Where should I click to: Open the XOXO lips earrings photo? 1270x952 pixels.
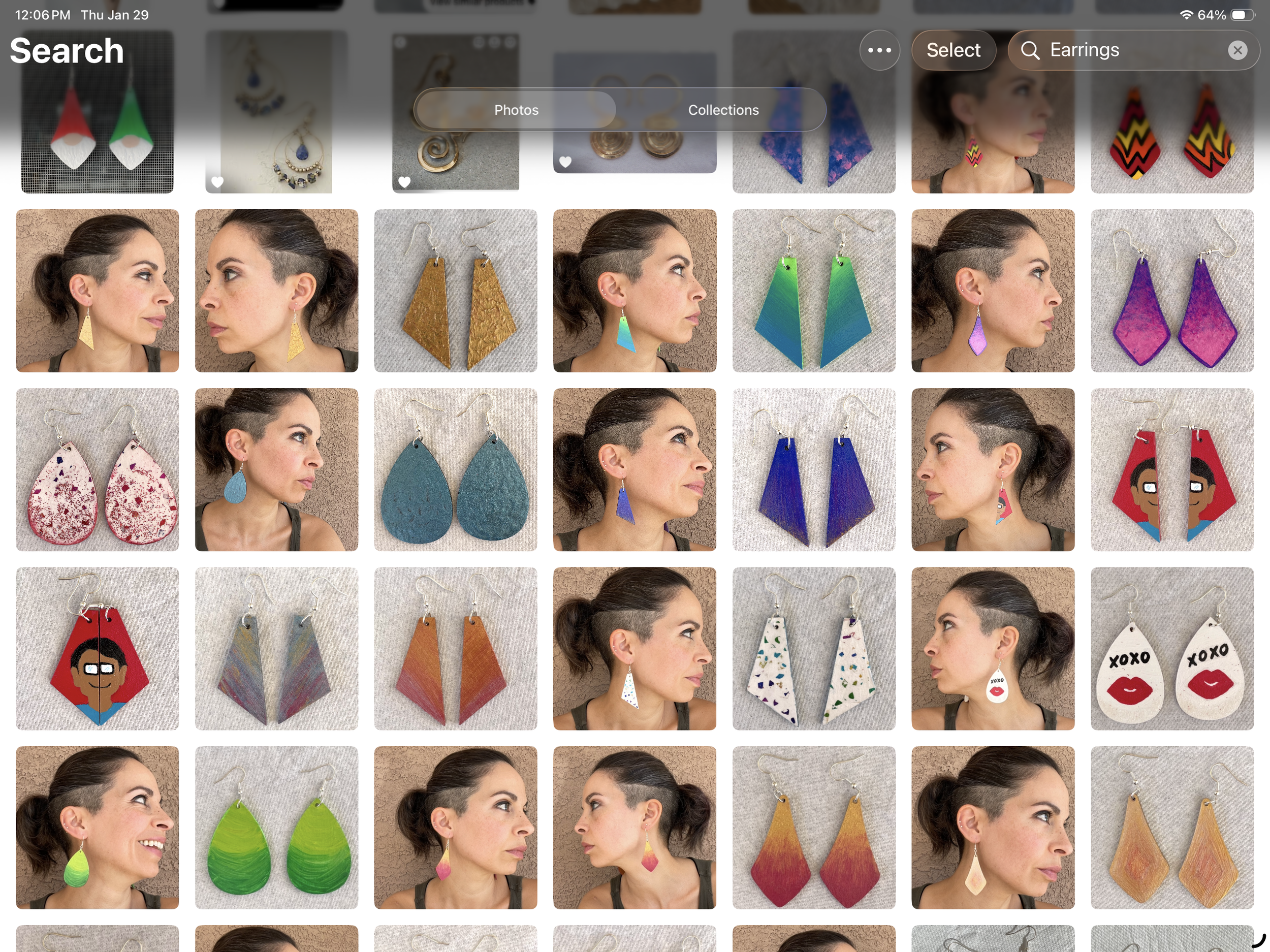tap(1172, 649)
